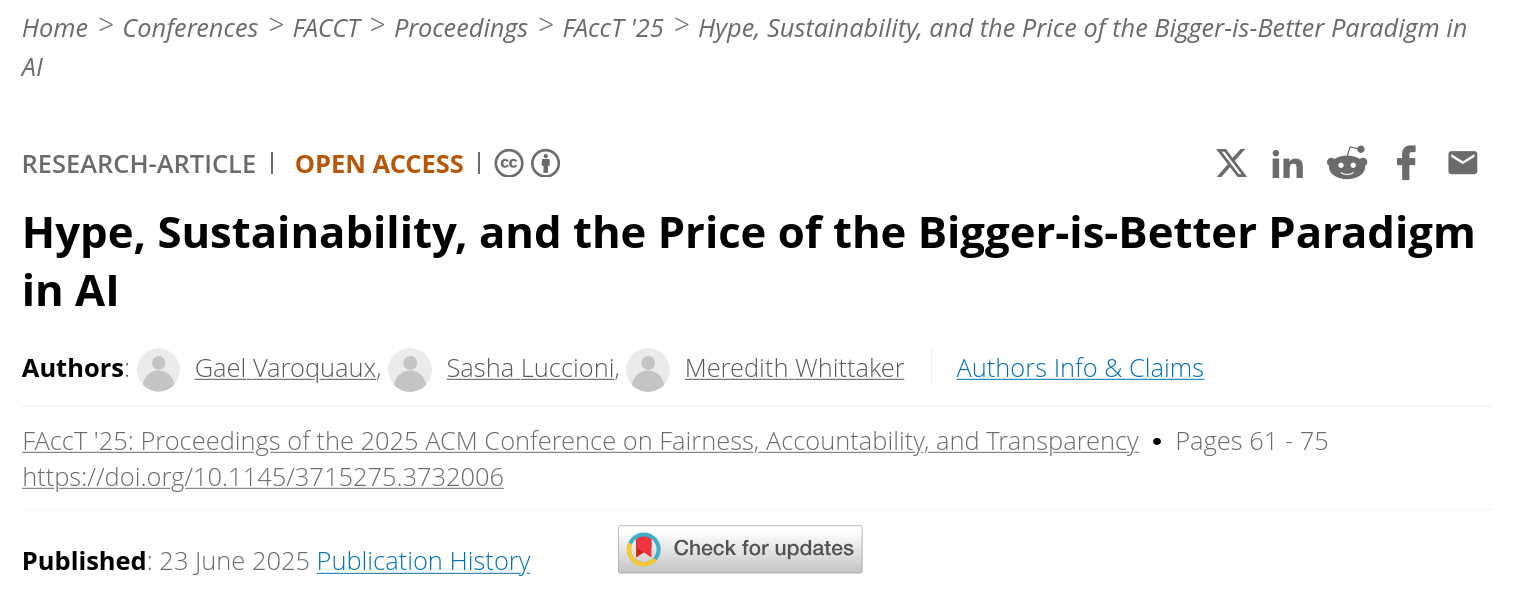Click the Check for updates button

[740, 549]
